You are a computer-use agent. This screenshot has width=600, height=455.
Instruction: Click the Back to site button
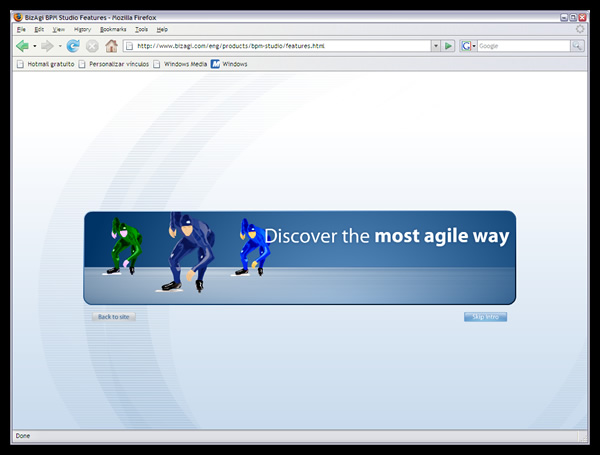[x=113, y=317]
